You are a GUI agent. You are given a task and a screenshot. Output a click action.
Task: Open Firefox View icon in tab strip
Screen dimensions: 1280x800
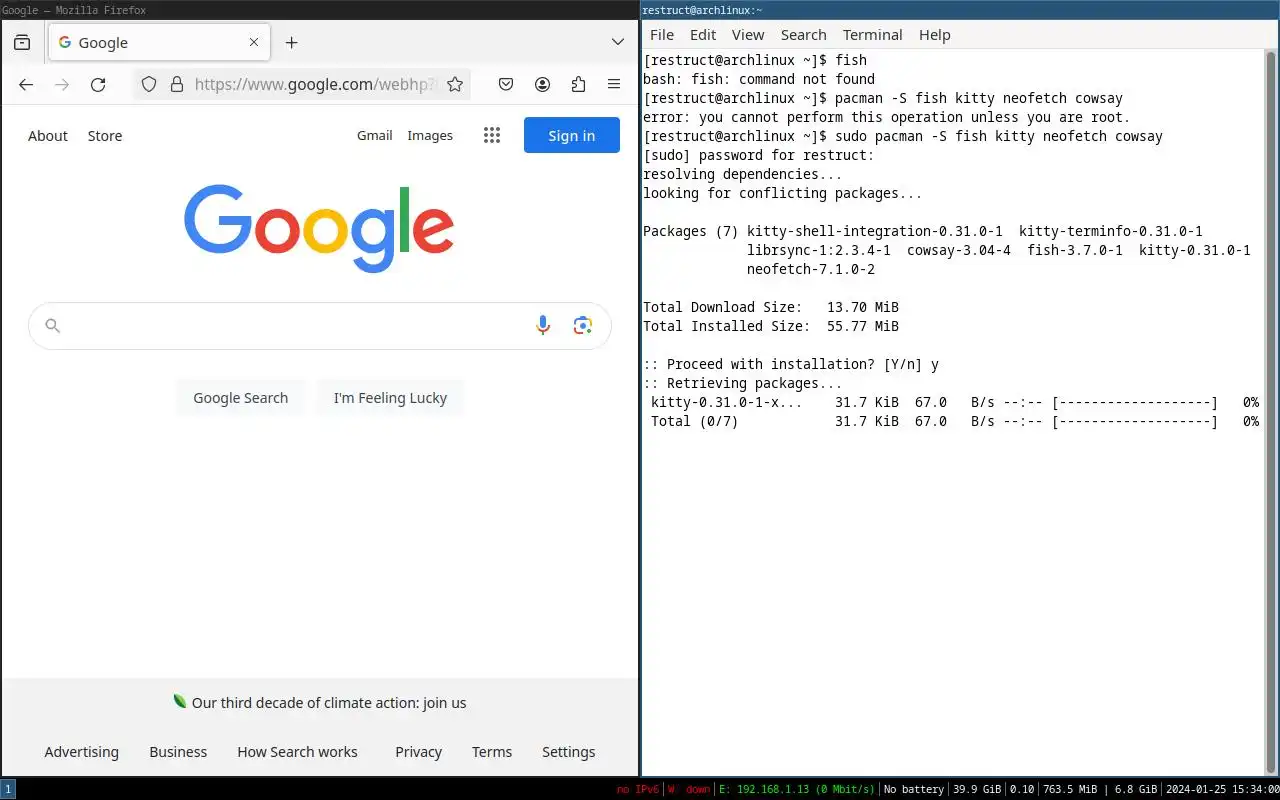22,42
